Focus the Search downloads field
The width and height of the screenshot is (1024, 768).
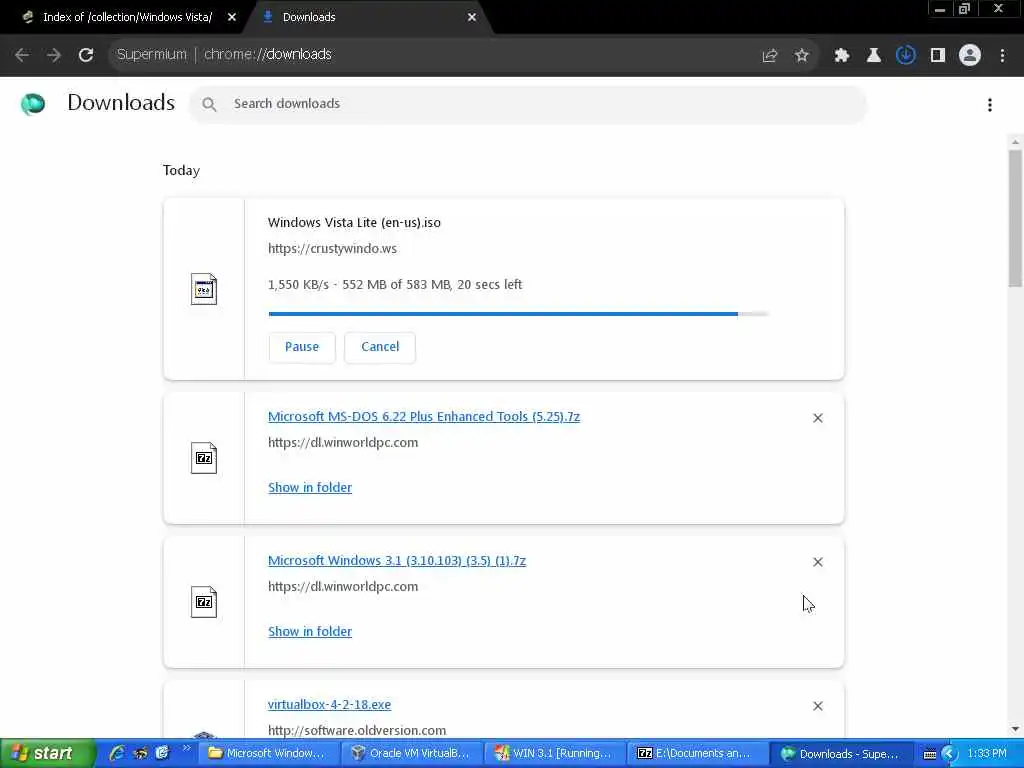pyautogui.click(x=528, y=104)
